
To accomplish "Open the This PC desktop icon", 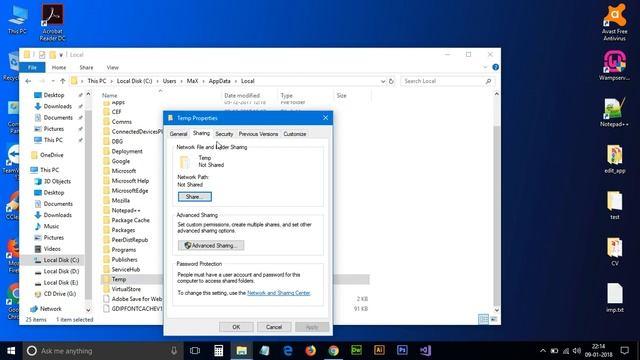I will coord(17,20).
